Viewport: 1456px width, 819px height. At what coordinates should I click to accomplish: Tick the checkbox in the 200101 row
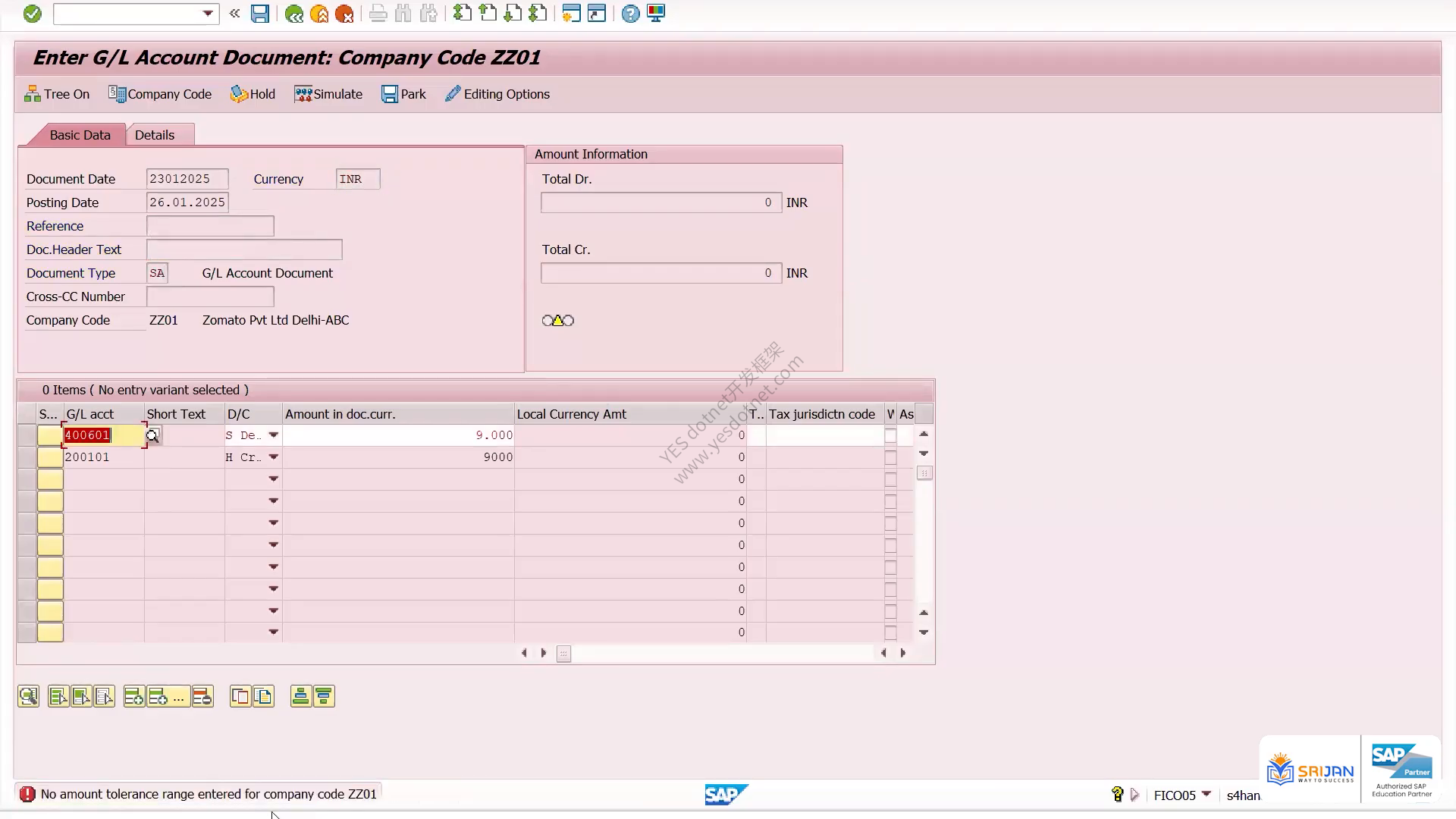coord(890,457)
